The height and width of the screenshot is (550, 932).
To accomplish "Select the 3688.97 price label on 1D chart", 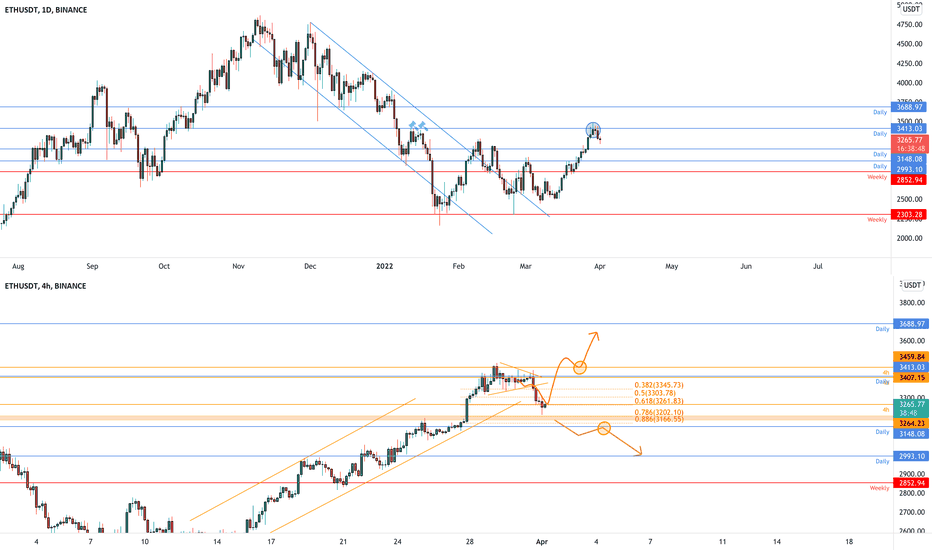I will coord(908,107).
